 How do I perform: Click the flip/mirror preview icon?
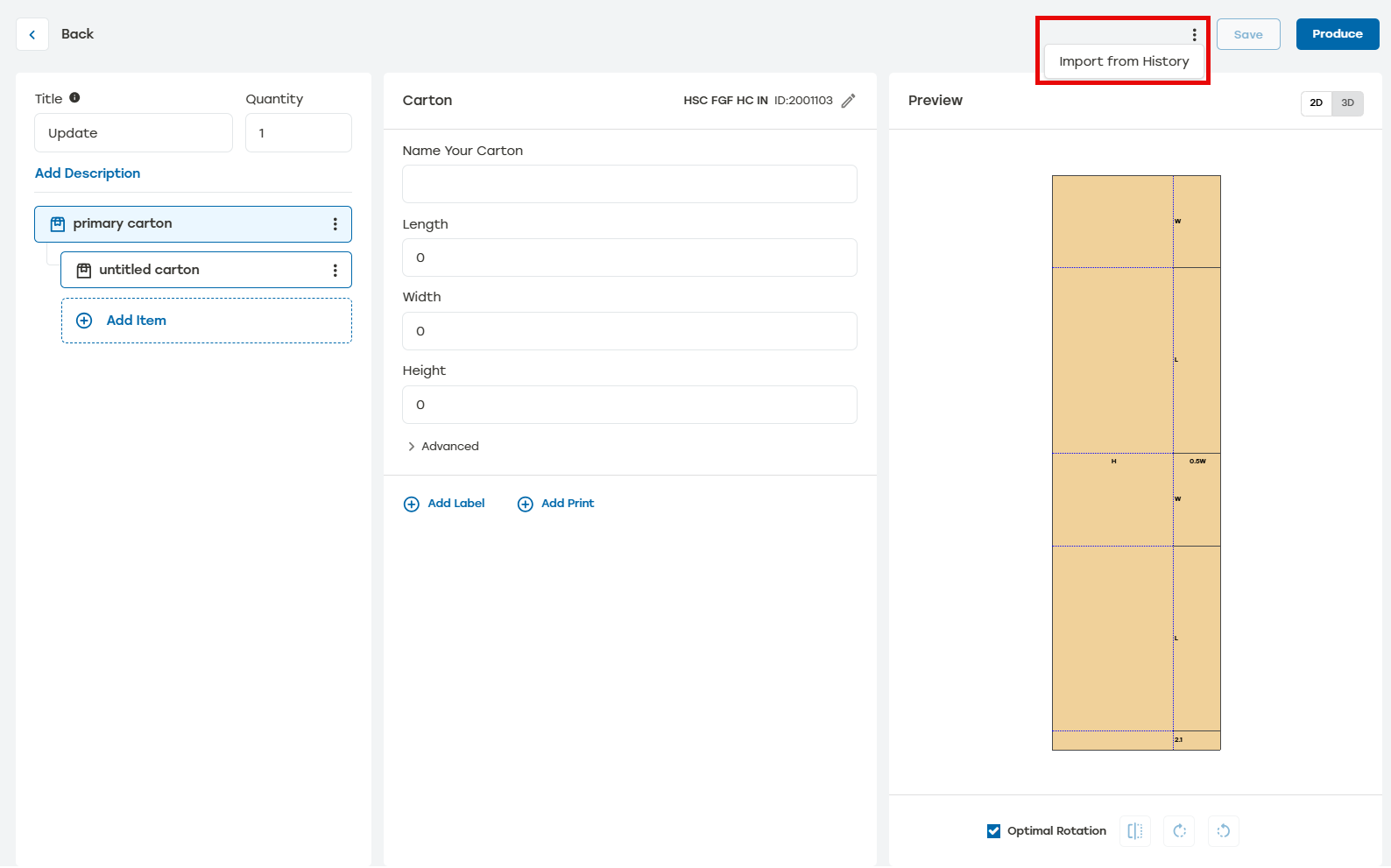coord(1135,831)
